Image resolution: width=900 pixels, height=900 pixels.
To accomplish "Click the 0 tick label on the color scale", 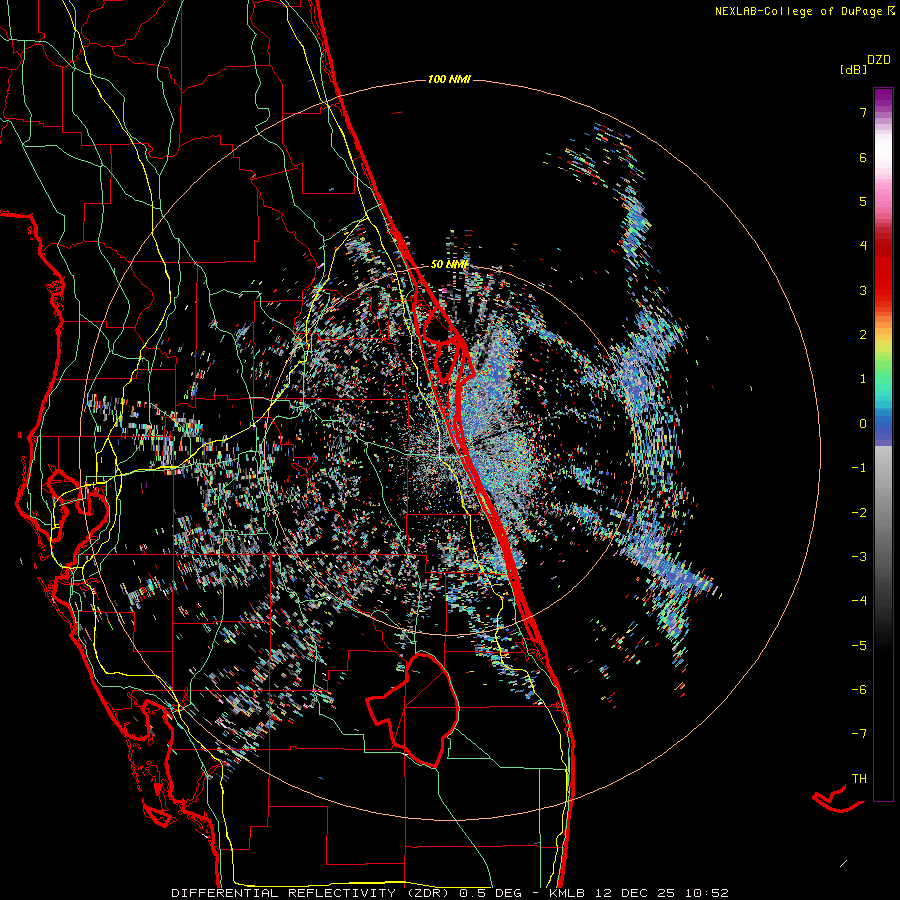I will pyautogui.click(x=863, y=424).
